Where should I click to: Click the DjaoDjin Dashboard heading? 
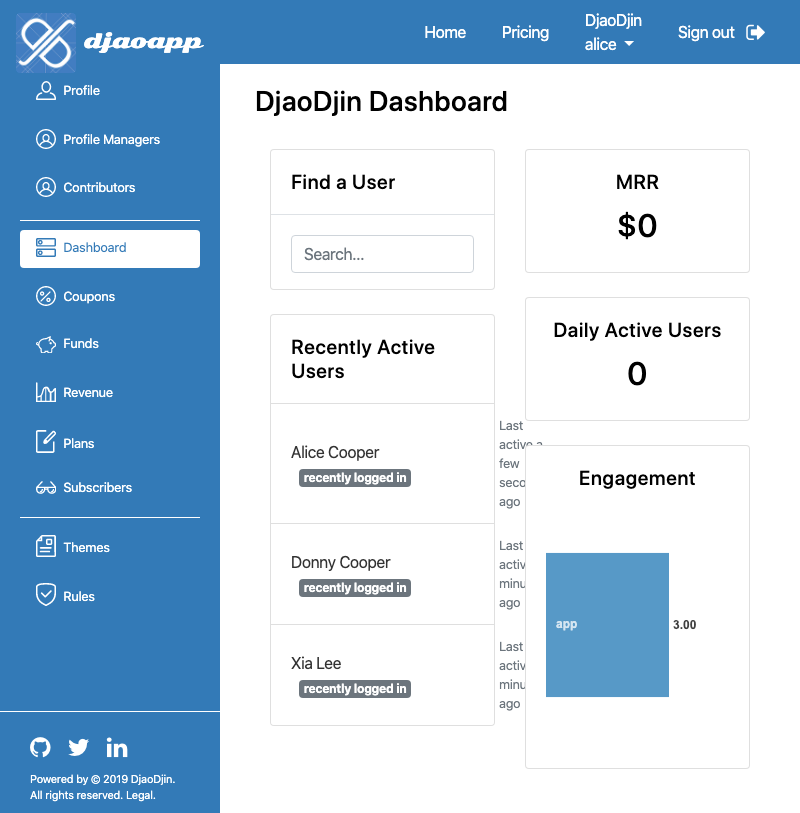coord(381,101)
